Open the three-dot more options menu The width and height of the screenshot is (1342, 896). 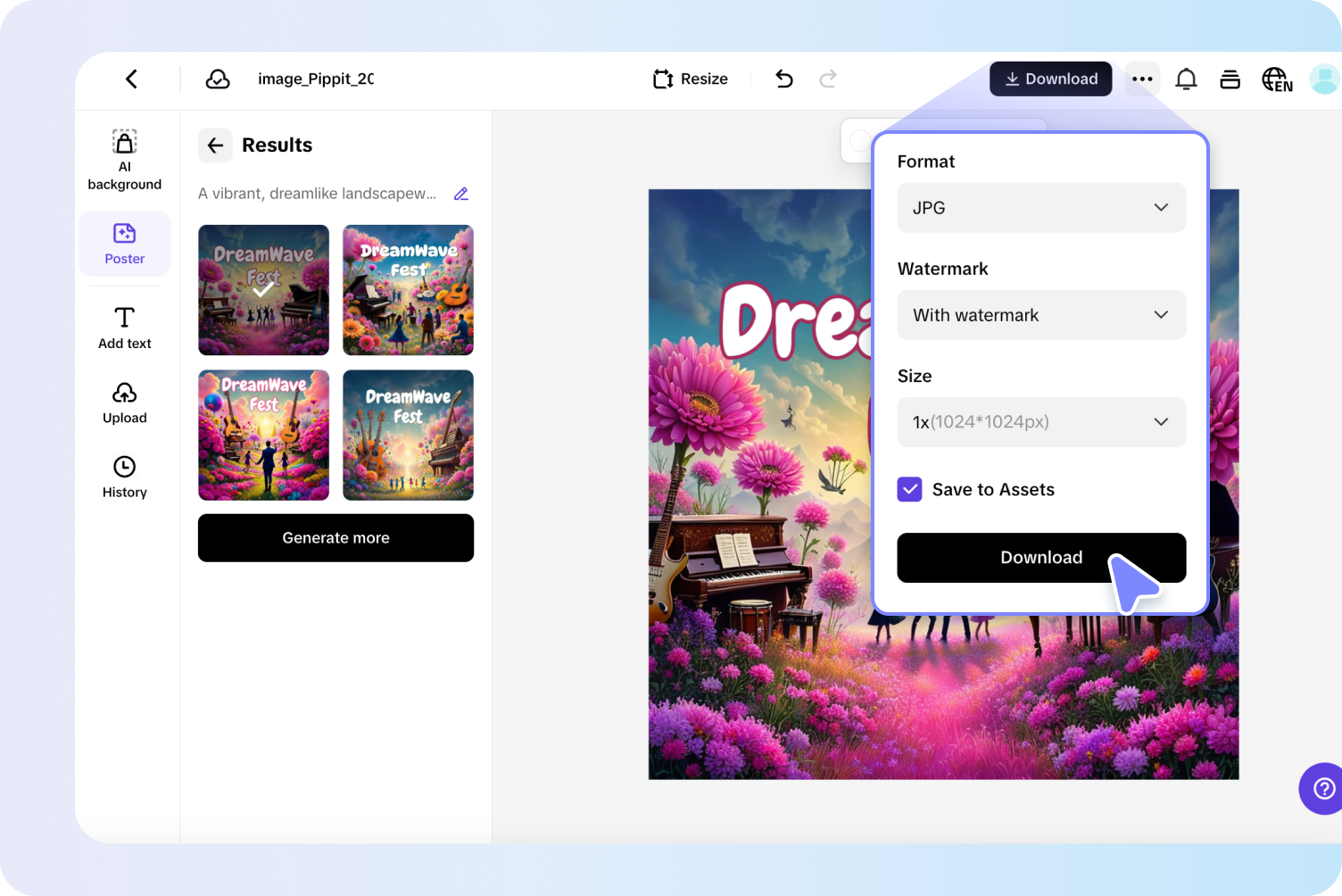click(x=1142, y=79)
